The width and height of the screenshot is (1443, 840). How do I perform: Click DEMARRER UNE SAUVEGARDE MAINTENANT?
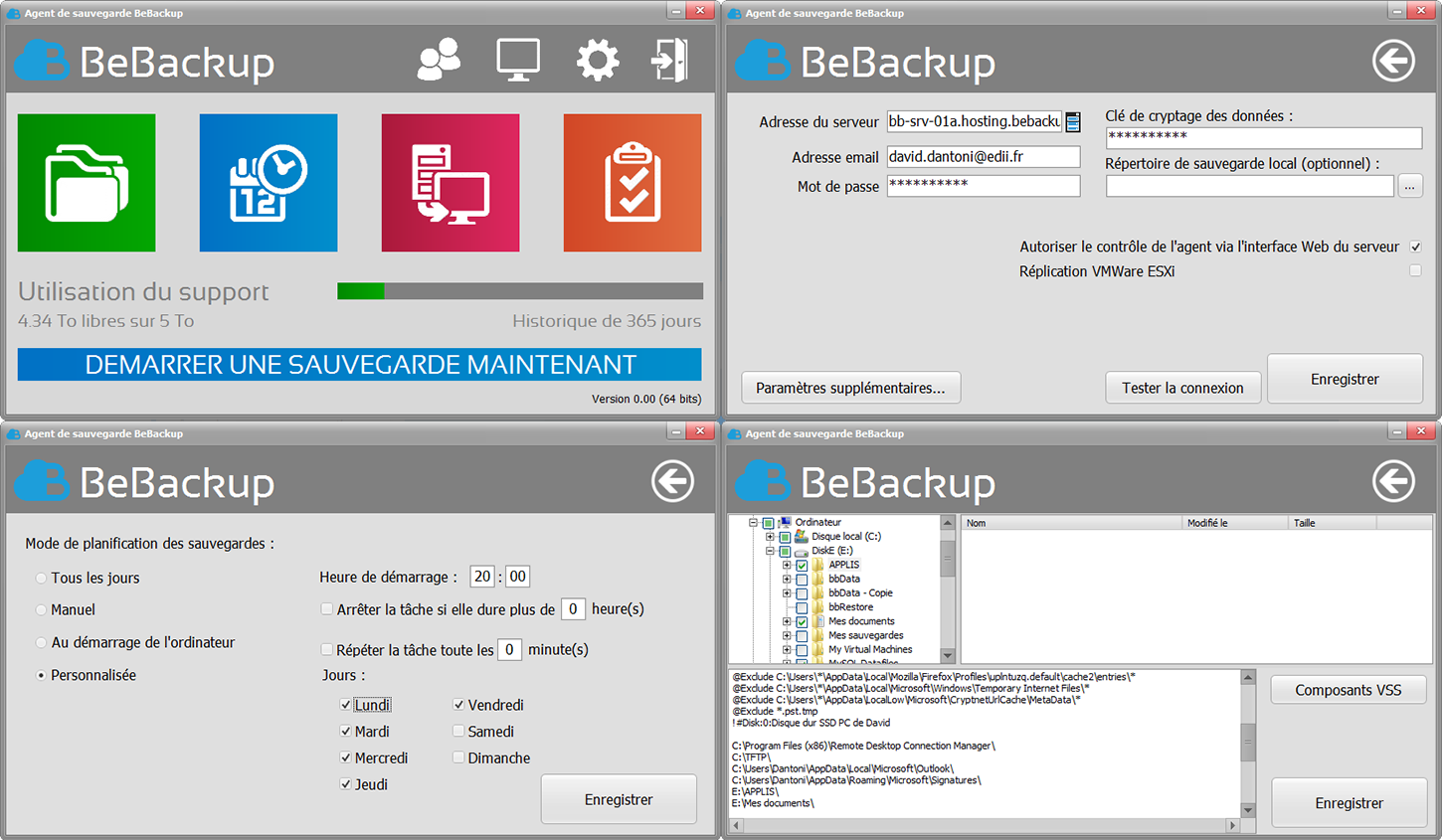(x=359, y=365)
